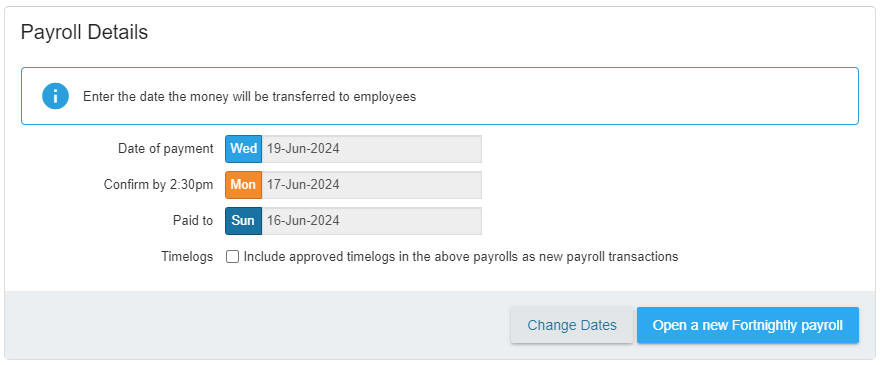The width and height of the screenshot is (880, 365).
Task: Click the orange Mon day badge
Action: pos(244,185)
